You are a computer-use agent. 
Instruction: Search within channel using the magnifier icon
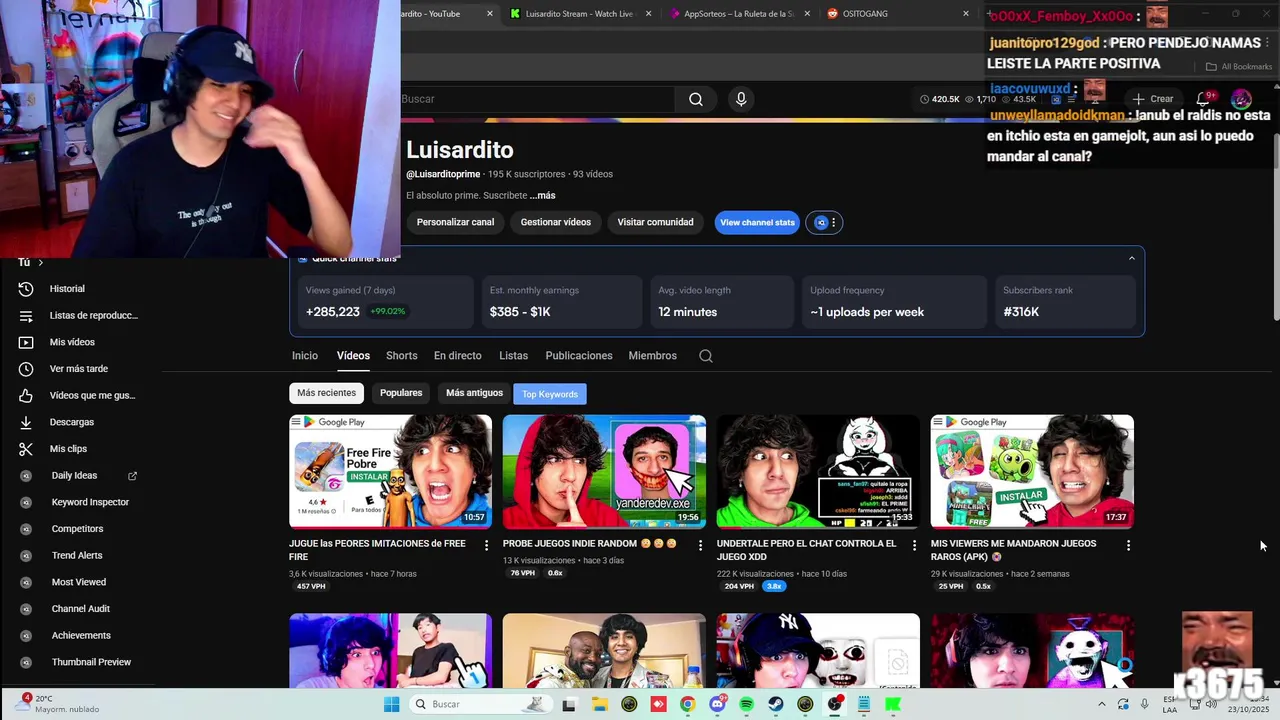click(x=706, y=356)
